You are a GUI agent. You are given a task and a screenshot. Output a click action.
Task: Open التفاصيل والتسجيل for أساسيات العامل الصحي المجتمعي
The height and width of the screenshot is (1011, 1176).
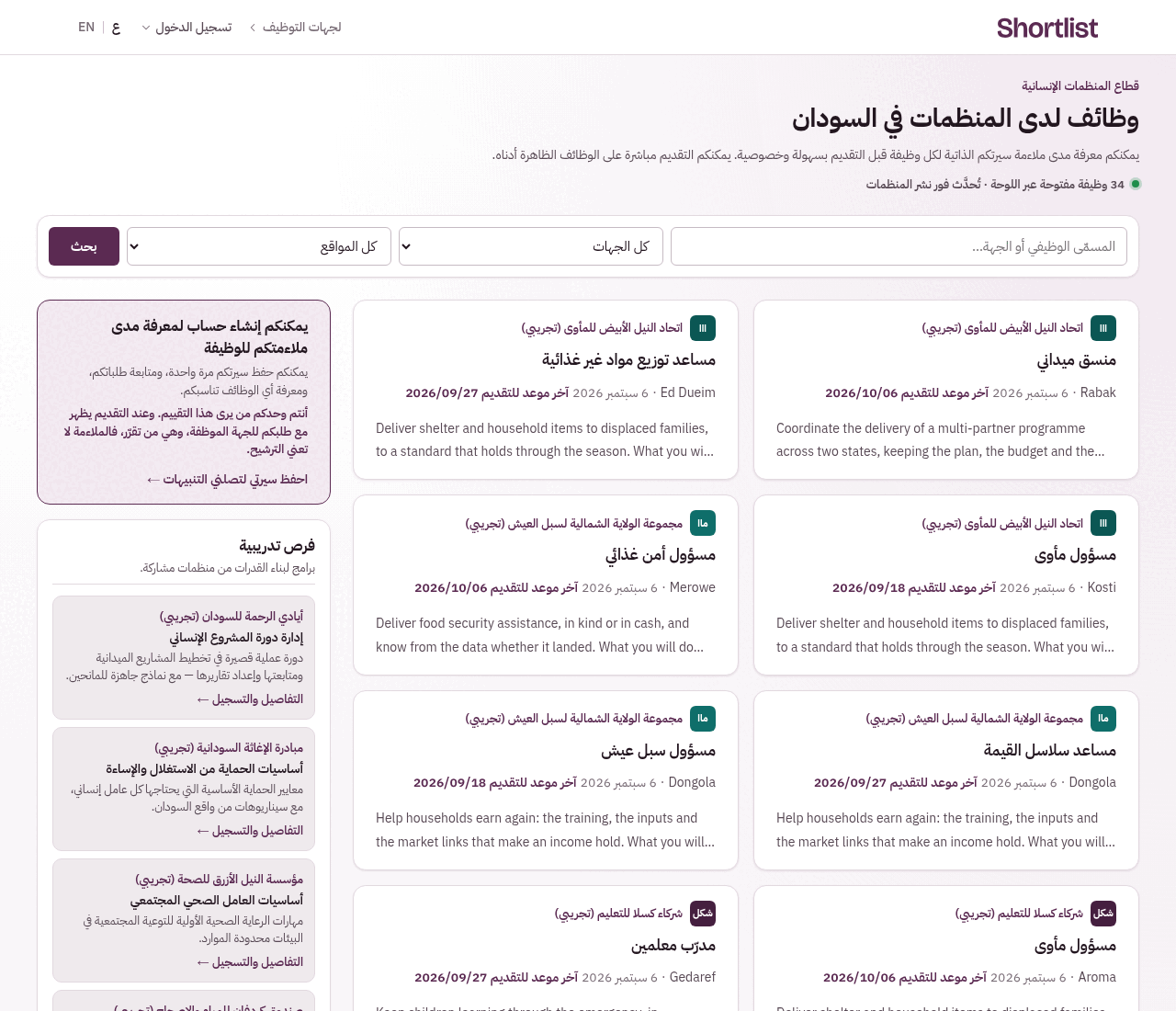click(x=250, y=962)
